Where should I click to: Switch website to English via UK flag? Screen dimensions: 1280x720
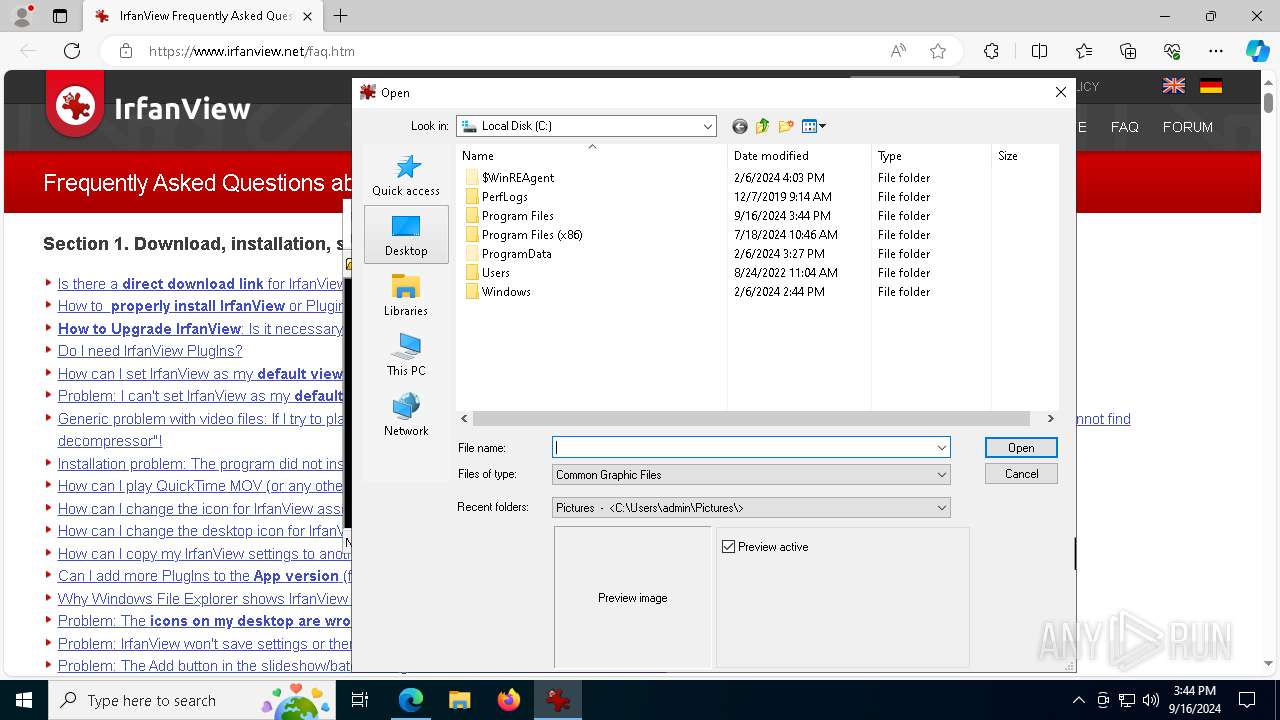pos(1174,86)
